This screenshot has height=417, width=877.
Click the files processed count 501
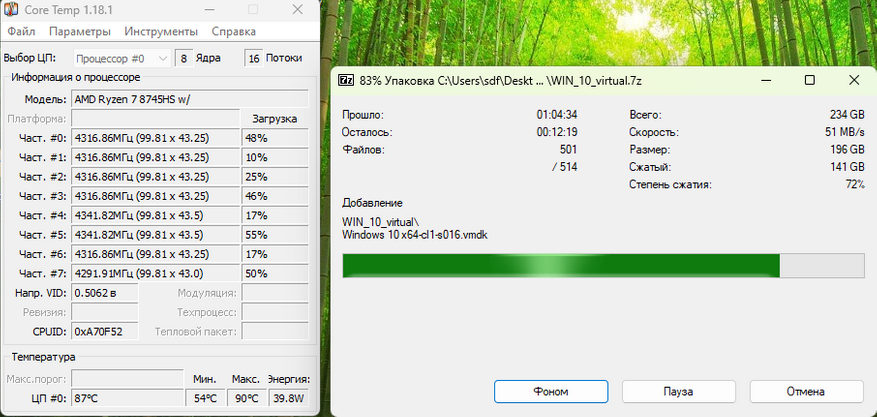pyautogui.click(x=568, y=149)
